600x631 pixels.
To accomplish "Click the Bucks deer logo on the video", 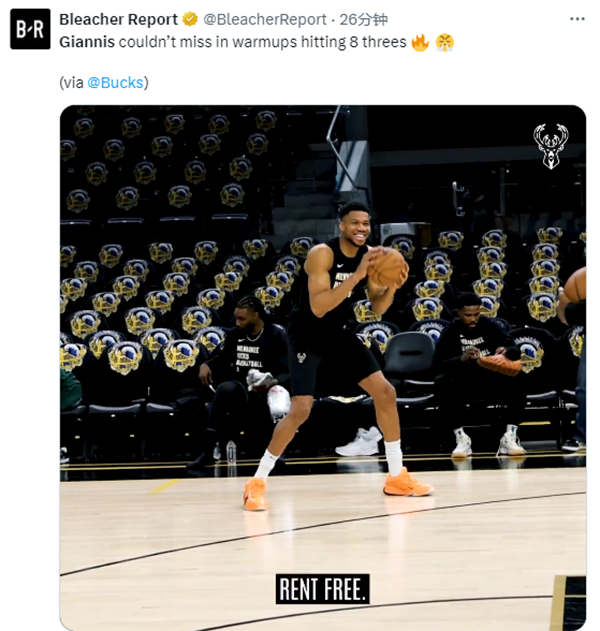I will click(547, 145).
